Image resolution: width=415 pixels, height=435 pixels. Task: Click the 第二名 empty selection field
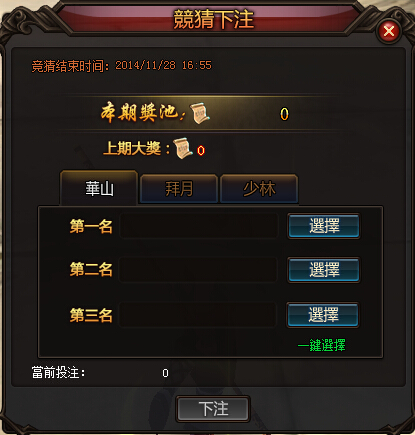pos(198,270)
